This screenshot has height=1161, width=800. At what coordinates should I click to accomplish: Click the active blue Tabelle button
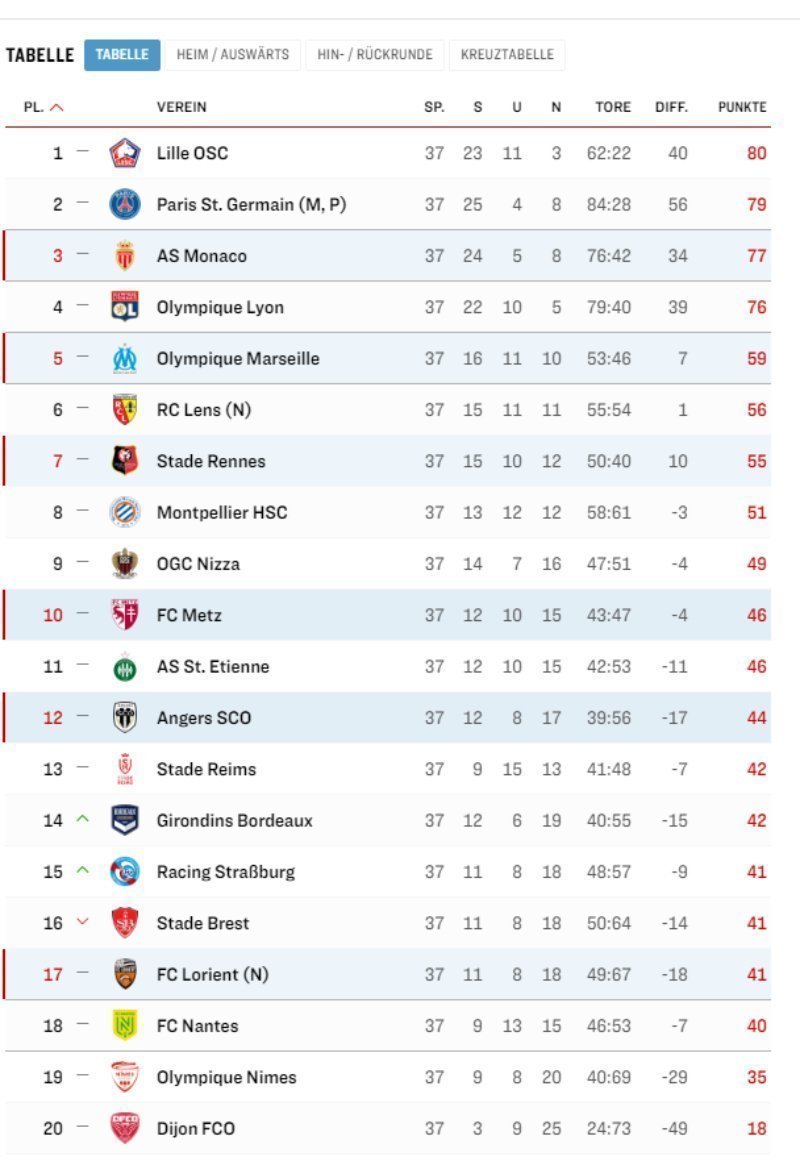[x=122, y=55]
